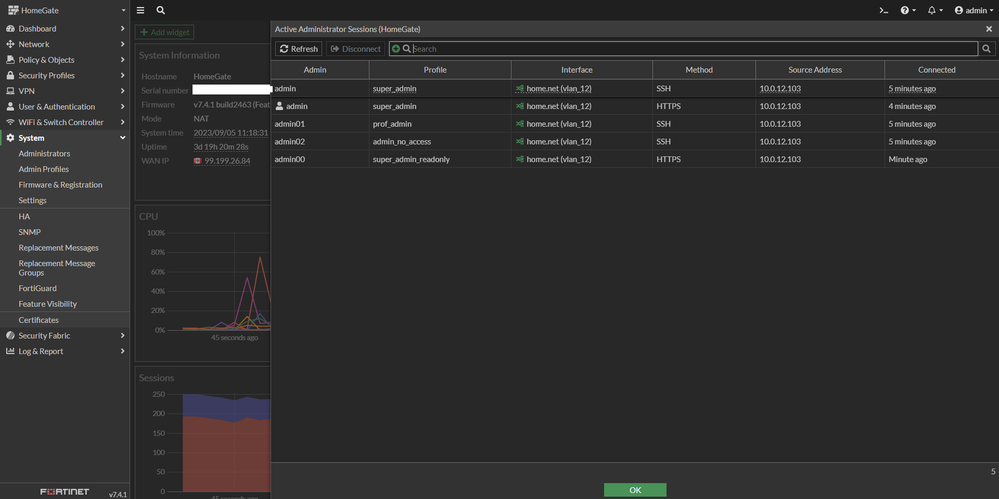Expand the Policy & Objects menu
Screen dimensions: 999x499
(x=65, y=60)
